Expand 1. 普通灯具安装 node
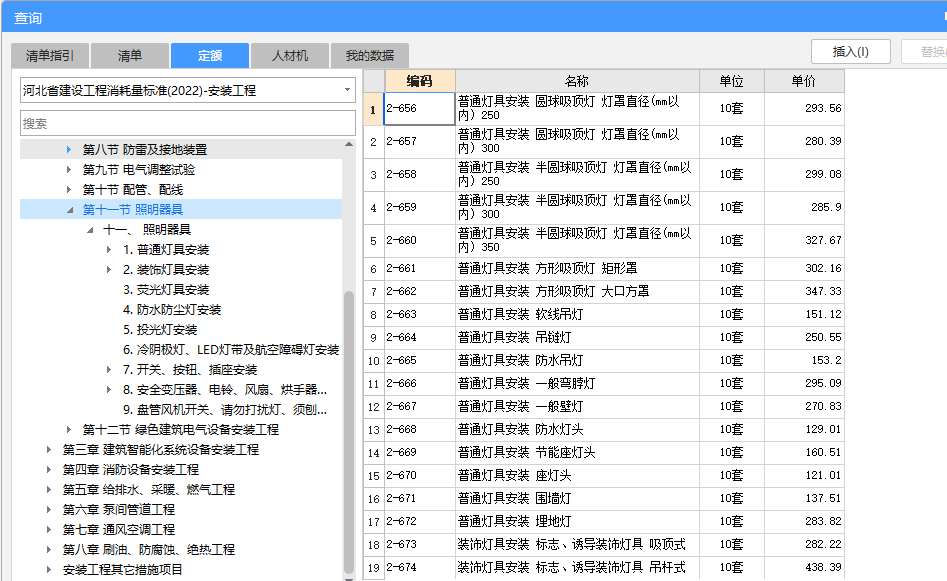Viewport: 947px width, 581px height. (109, 249)
